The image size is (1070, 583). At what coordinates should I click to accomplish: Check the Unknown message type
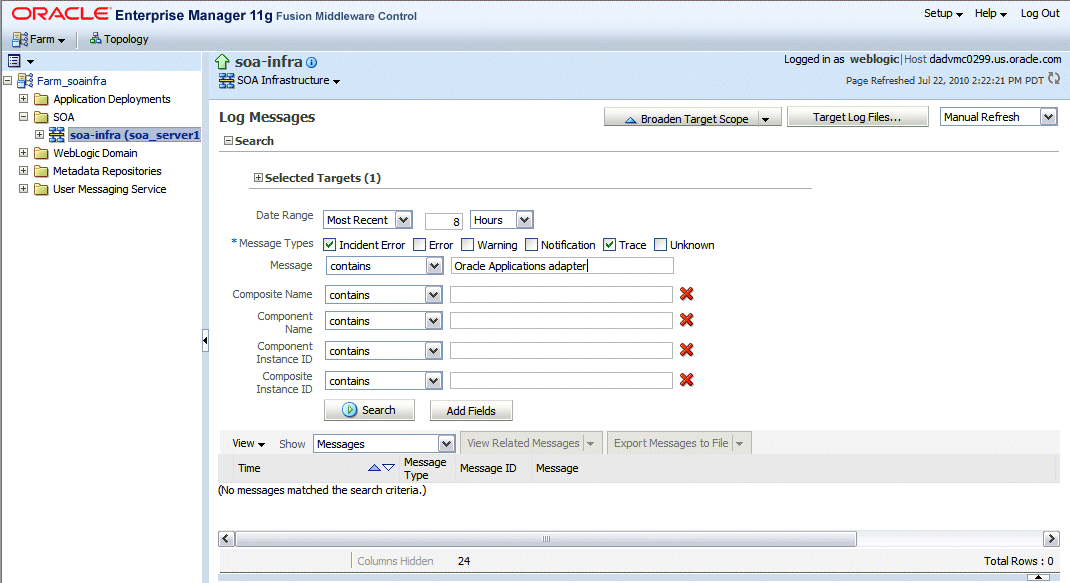pyautogui.click(x=661, y=244)
